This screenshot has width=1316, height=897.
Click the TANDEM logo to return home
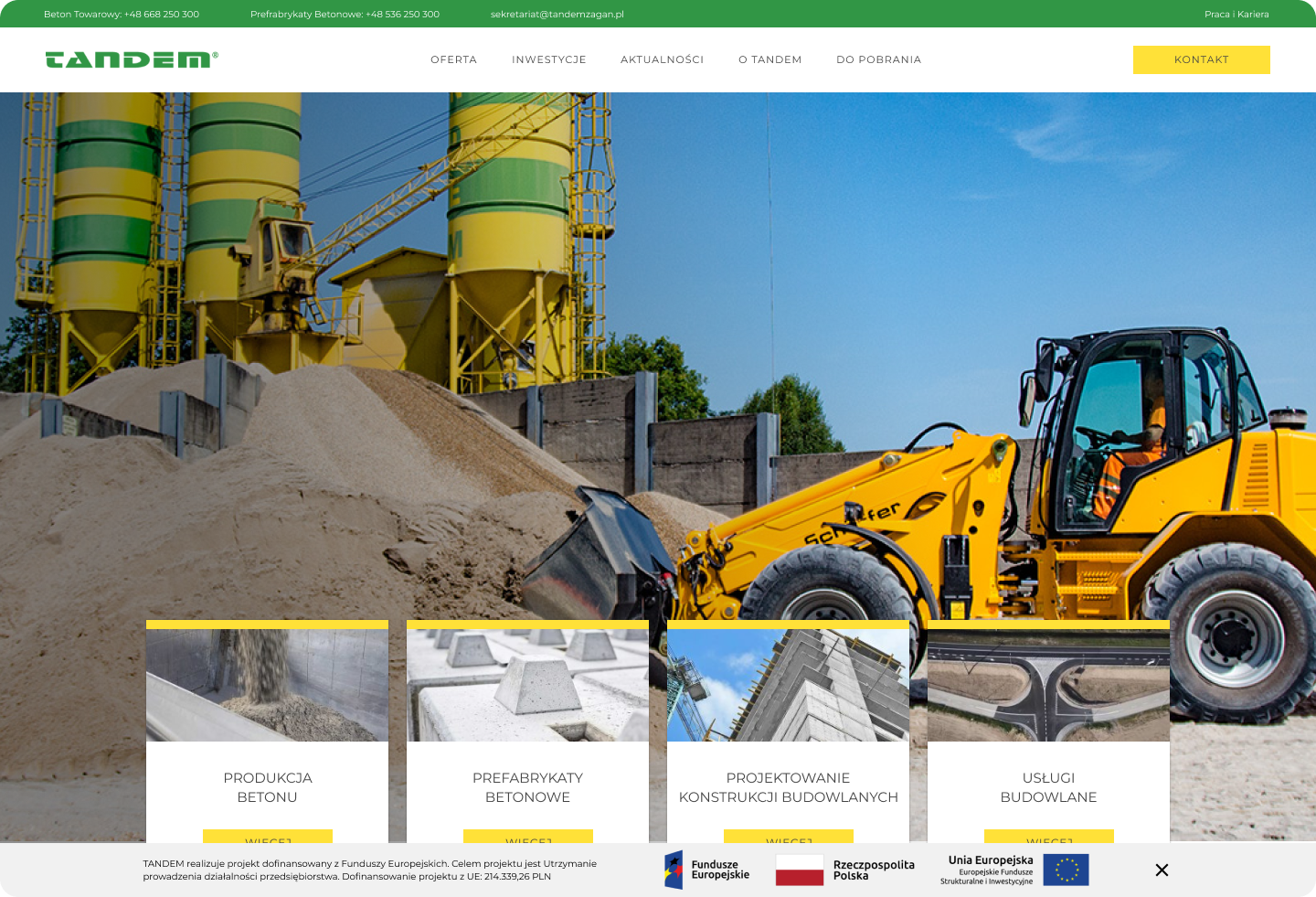(132, 59)
